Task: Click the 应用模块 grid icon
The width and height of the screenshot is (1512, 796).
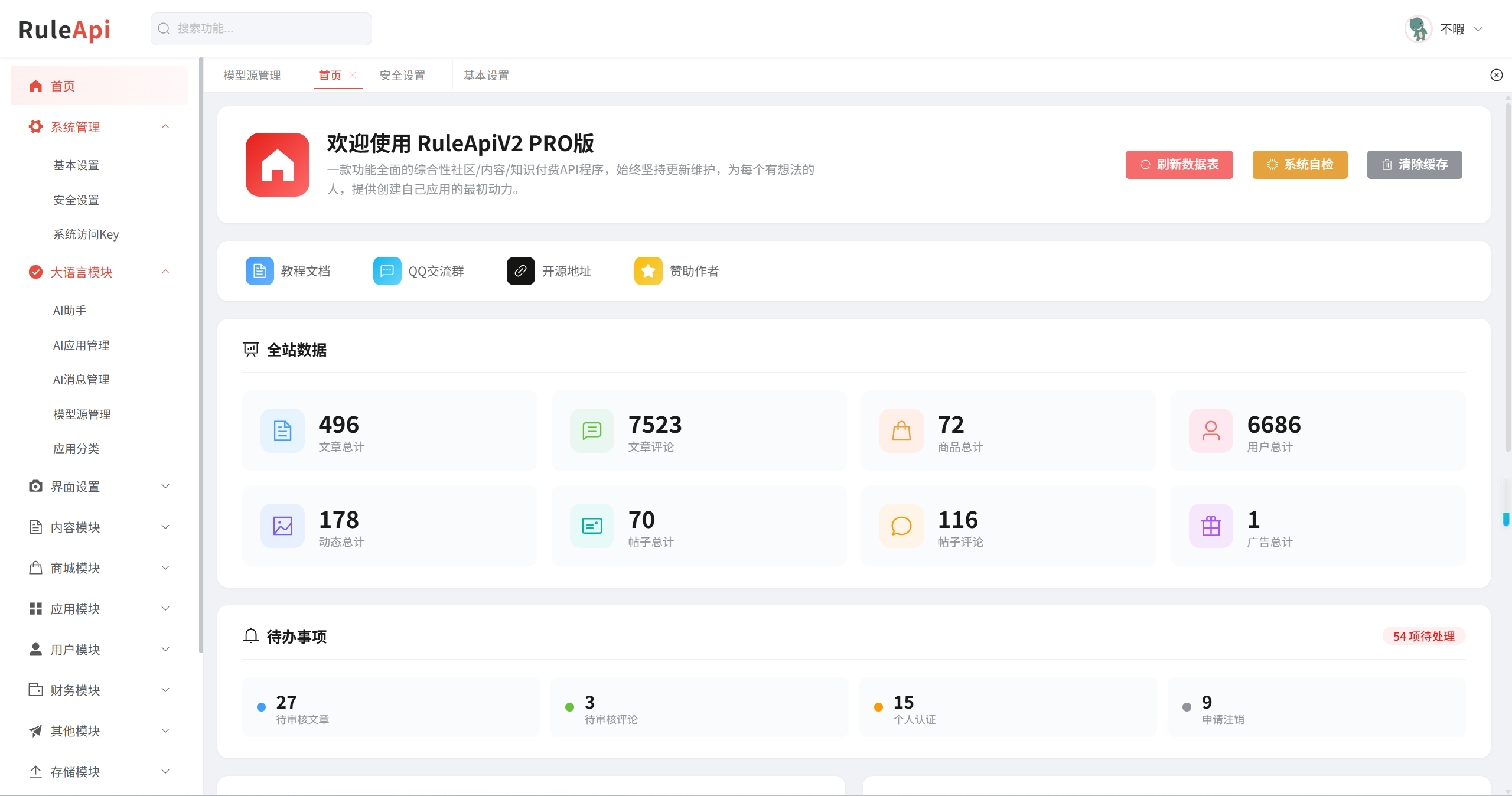Action: (35, 609)
